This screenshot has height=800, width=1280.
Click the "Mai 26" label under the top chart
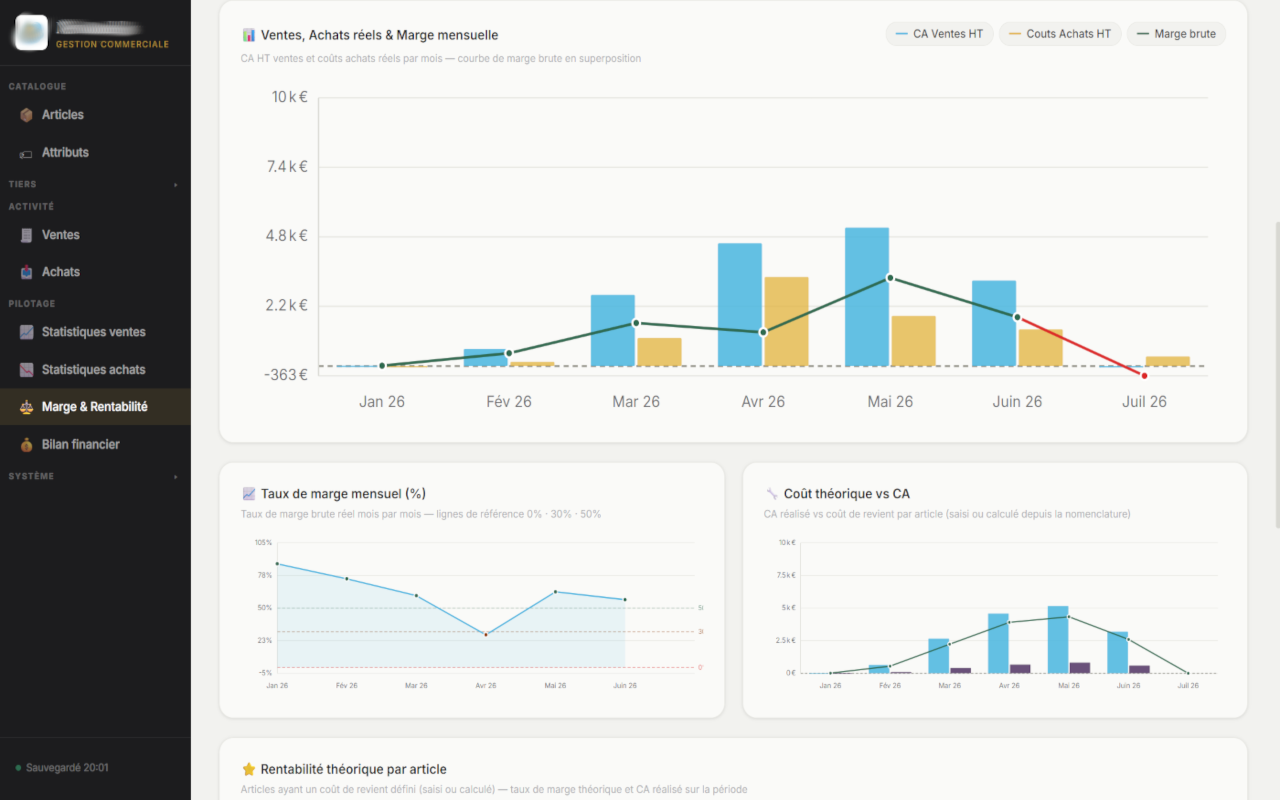[890, 402]
